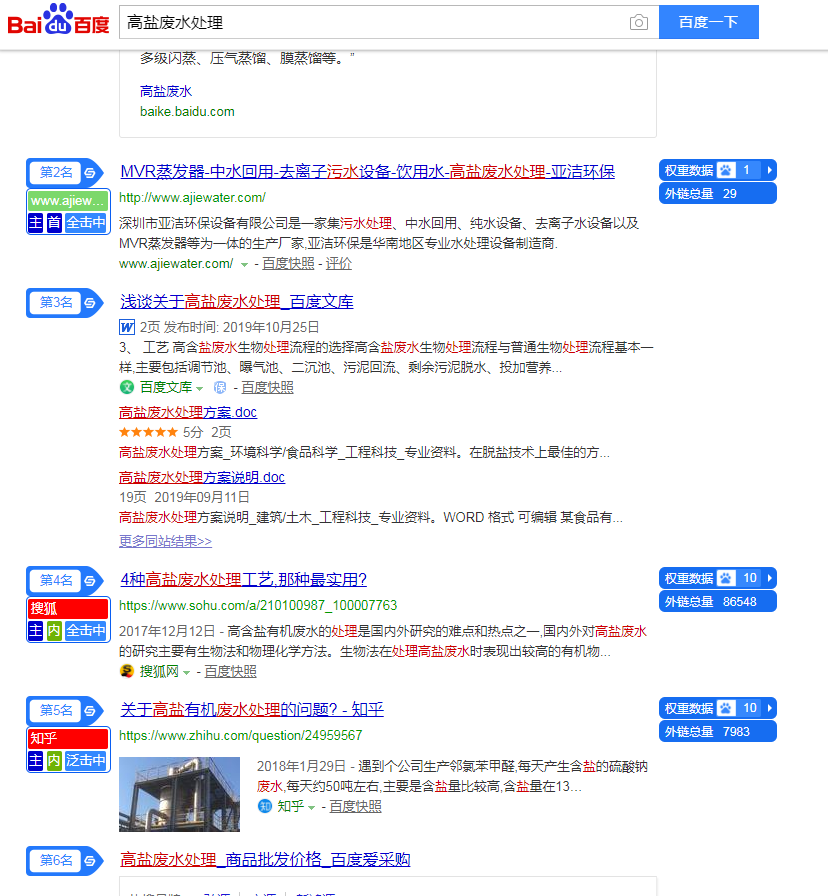Click 外链总量 86548 badge
This screenshot has height=896, width=828.
tap(718, 602)
